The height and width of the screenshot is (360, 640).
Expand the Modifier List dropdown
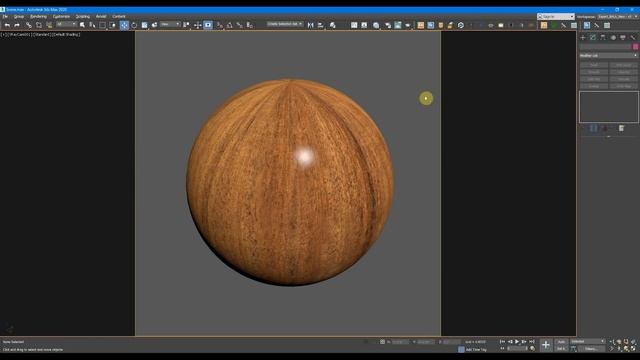(608, 56)
